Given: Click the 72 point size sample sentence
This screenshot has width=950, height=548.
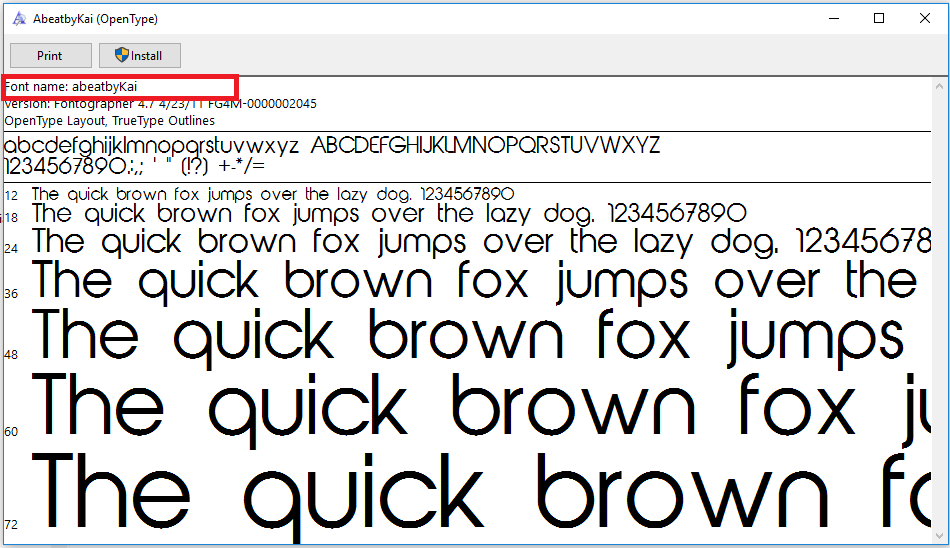Looking at the screenshot, I should (x=481, y=497).
